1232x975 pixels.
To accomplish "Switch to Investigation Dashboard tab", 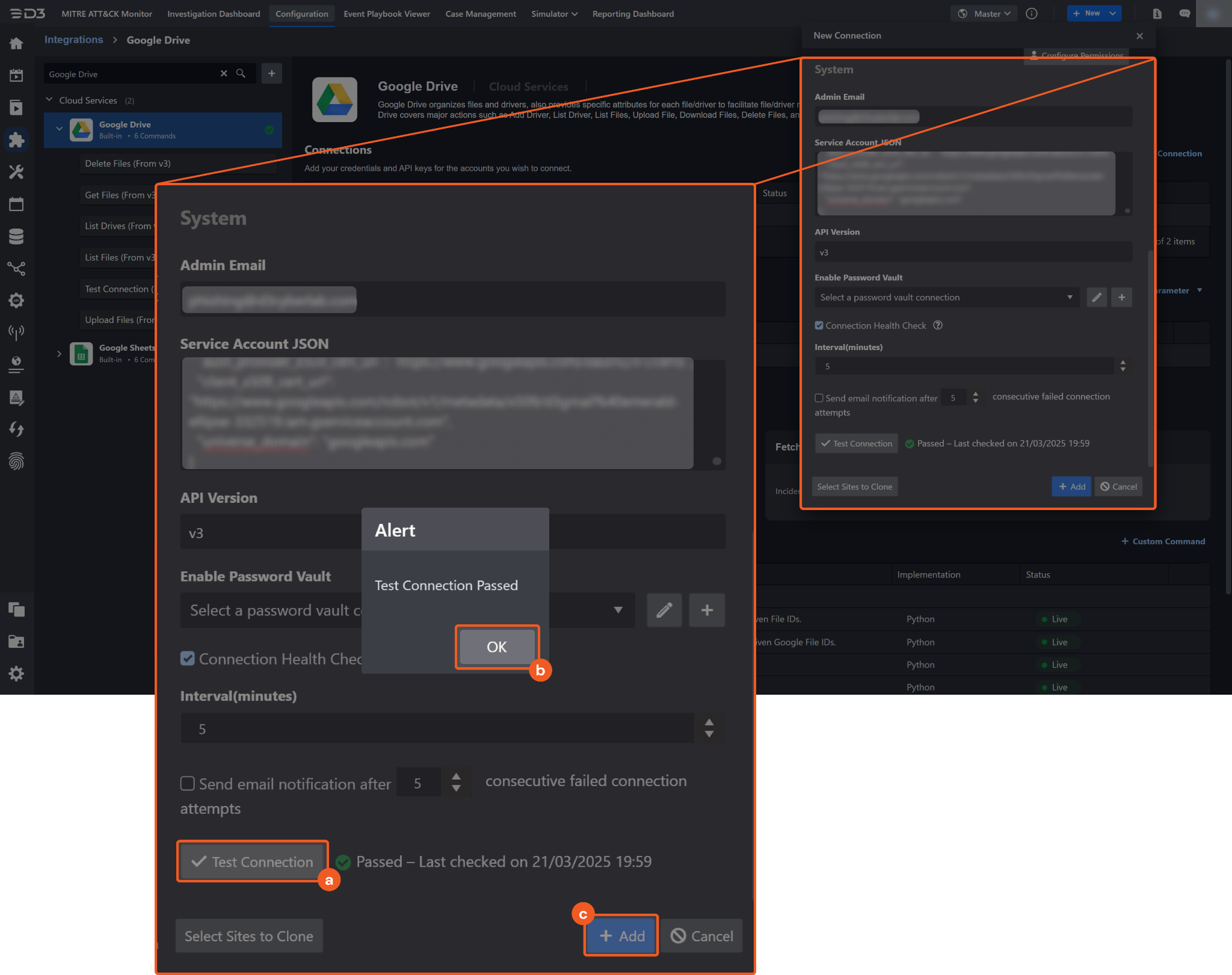I will tap(214, 13).
